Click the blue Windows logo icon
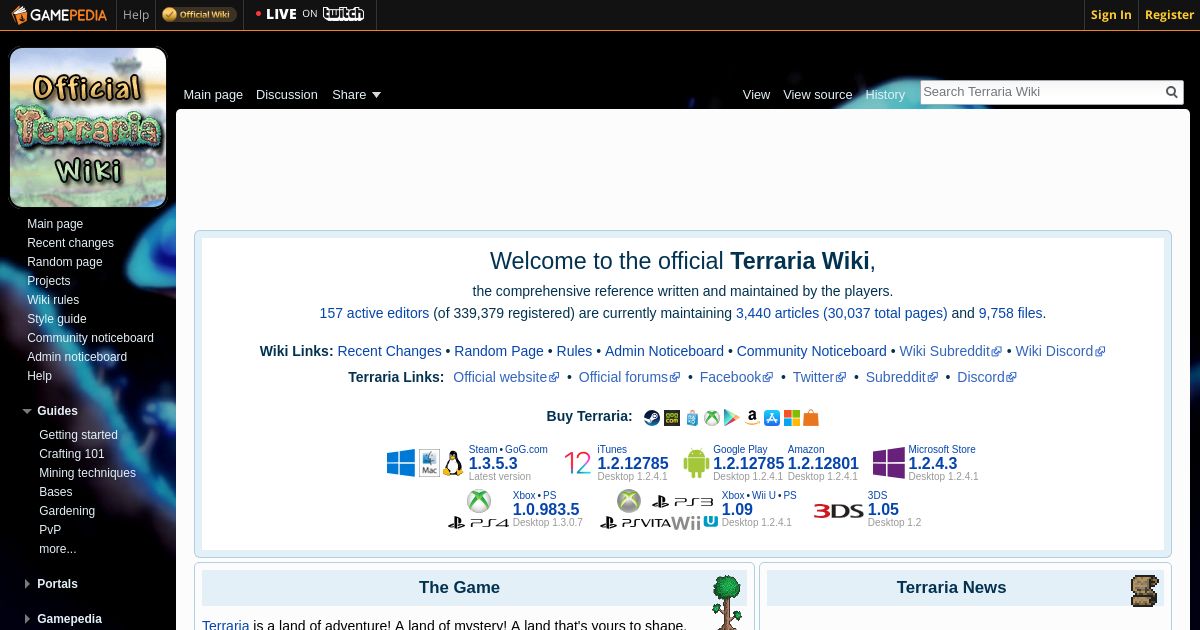 (x=401, y=463)
